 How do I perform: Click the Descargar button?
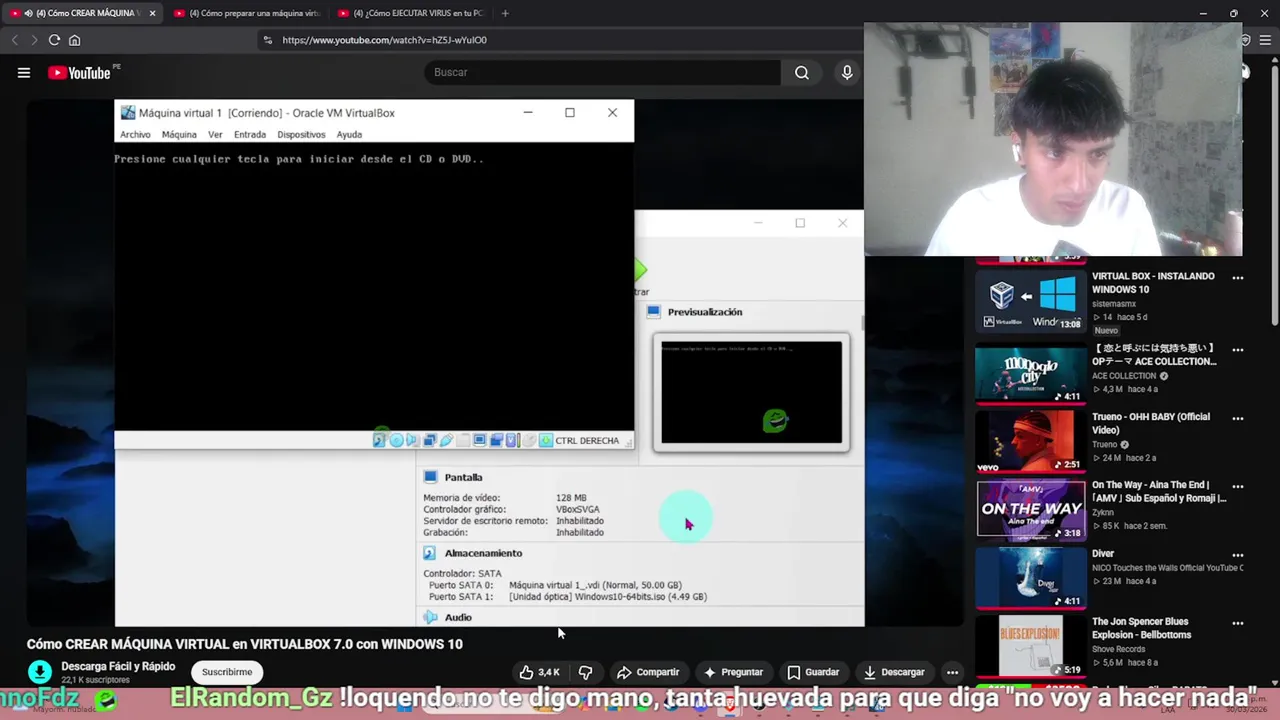(x=894, y=672)
